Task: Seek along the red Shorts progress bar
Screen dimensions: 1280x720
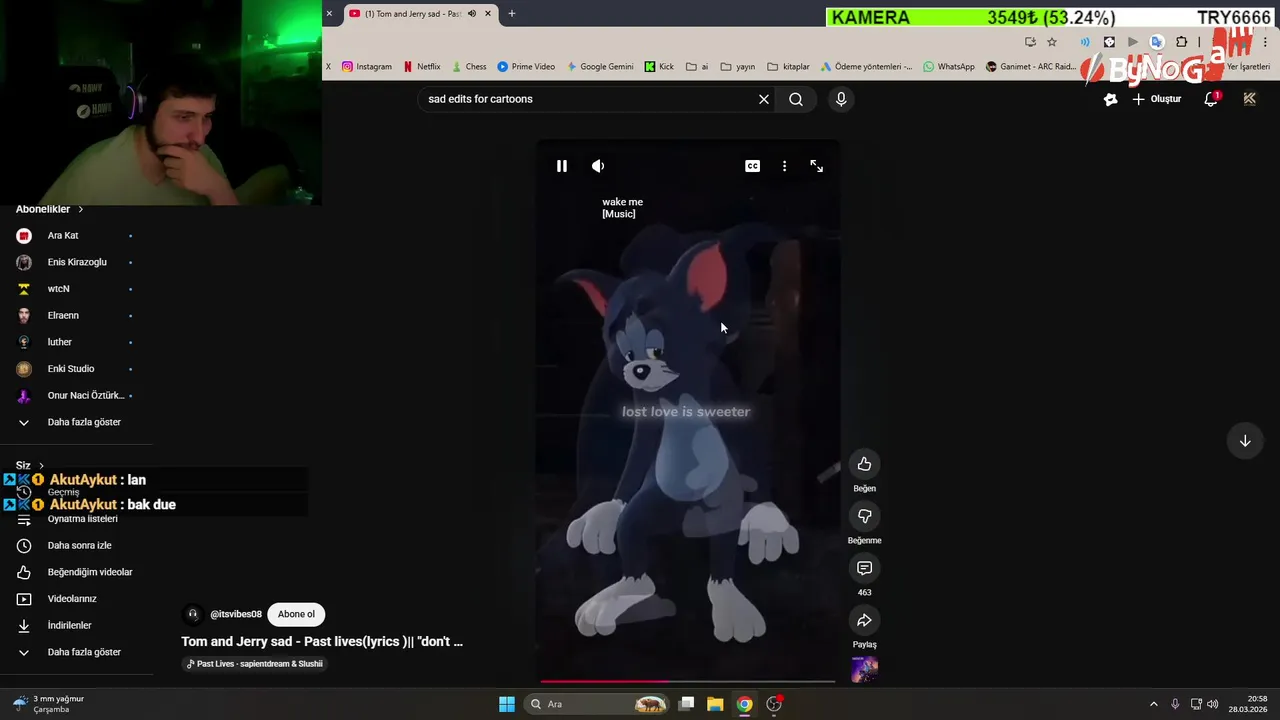Action: click(x=688, y=682)
